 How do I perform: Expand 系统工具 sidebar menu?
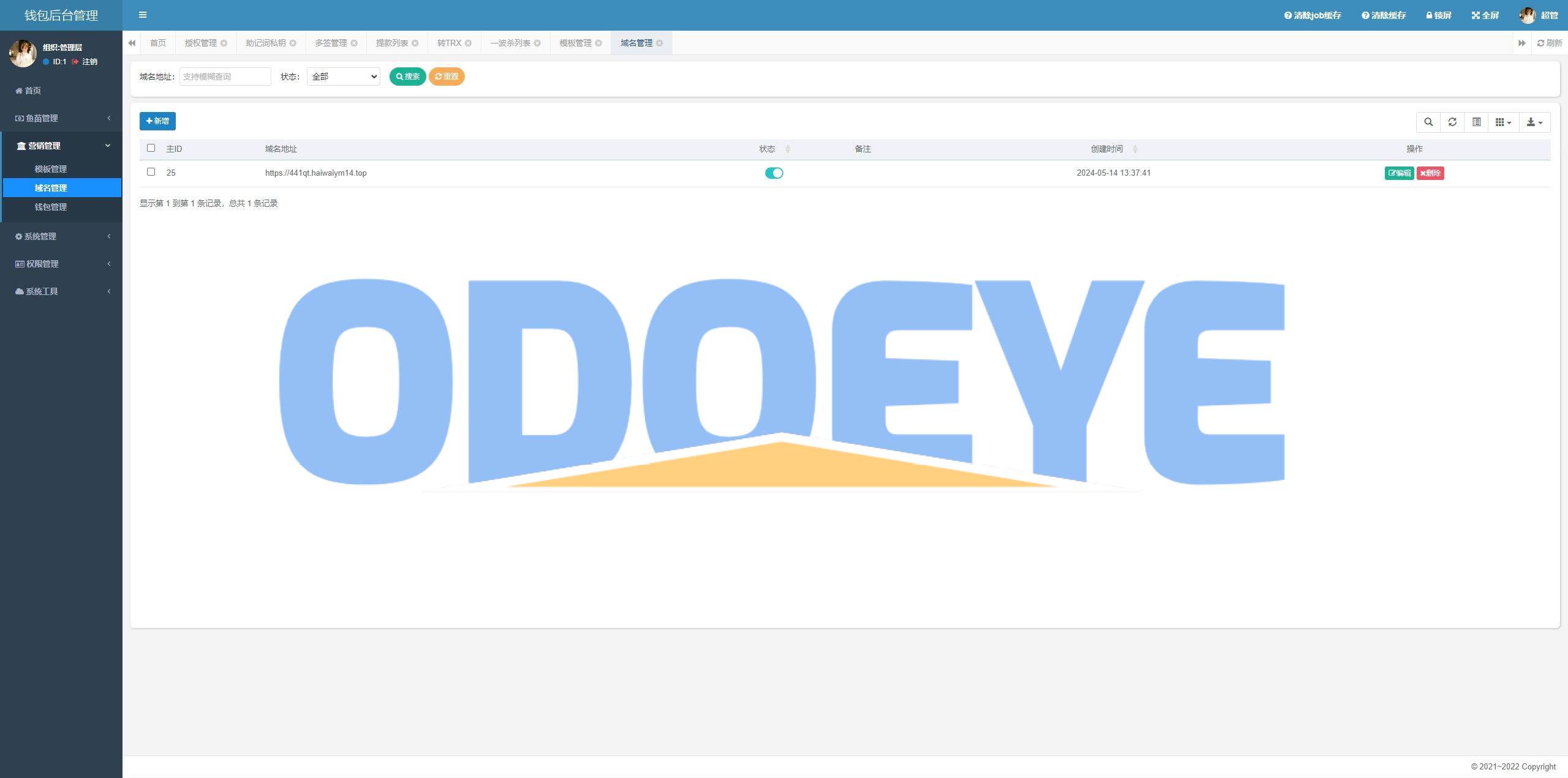coord(61,291)
